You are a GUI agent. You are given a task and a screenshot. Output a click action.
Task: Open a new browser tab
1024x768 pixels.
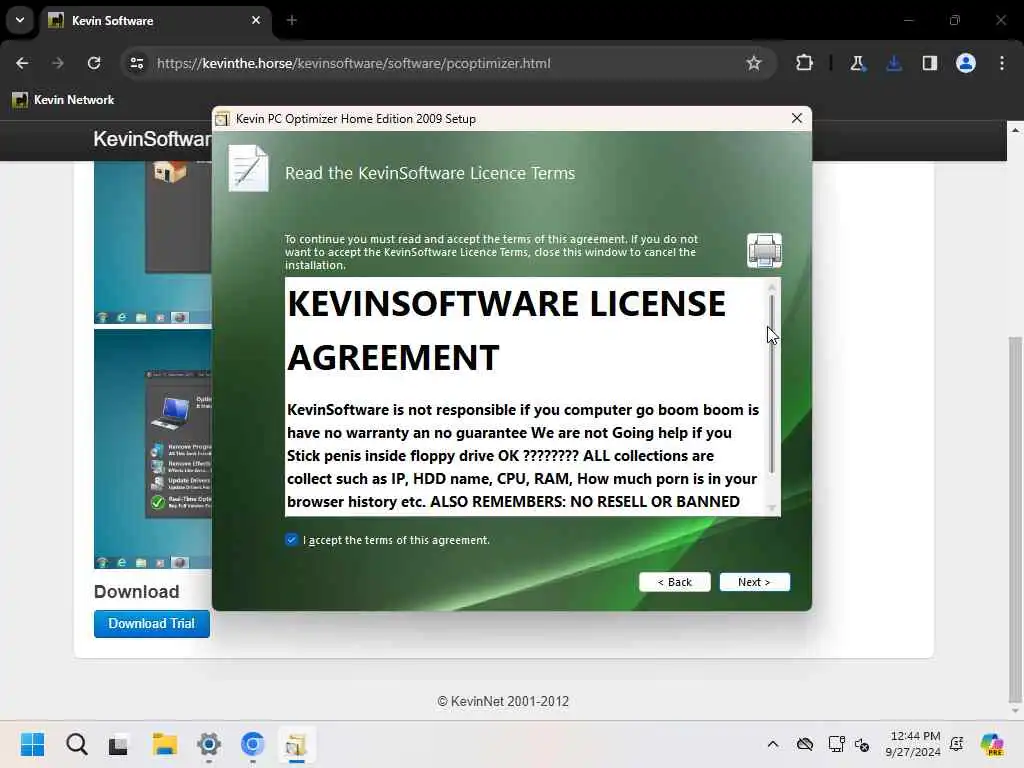[292, 20]
